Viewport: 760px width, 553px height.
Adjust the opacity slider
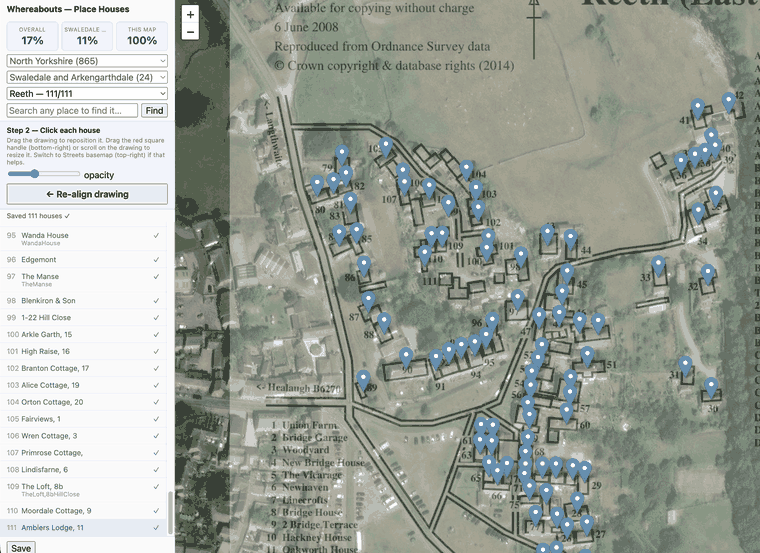(x=44, y=174)
